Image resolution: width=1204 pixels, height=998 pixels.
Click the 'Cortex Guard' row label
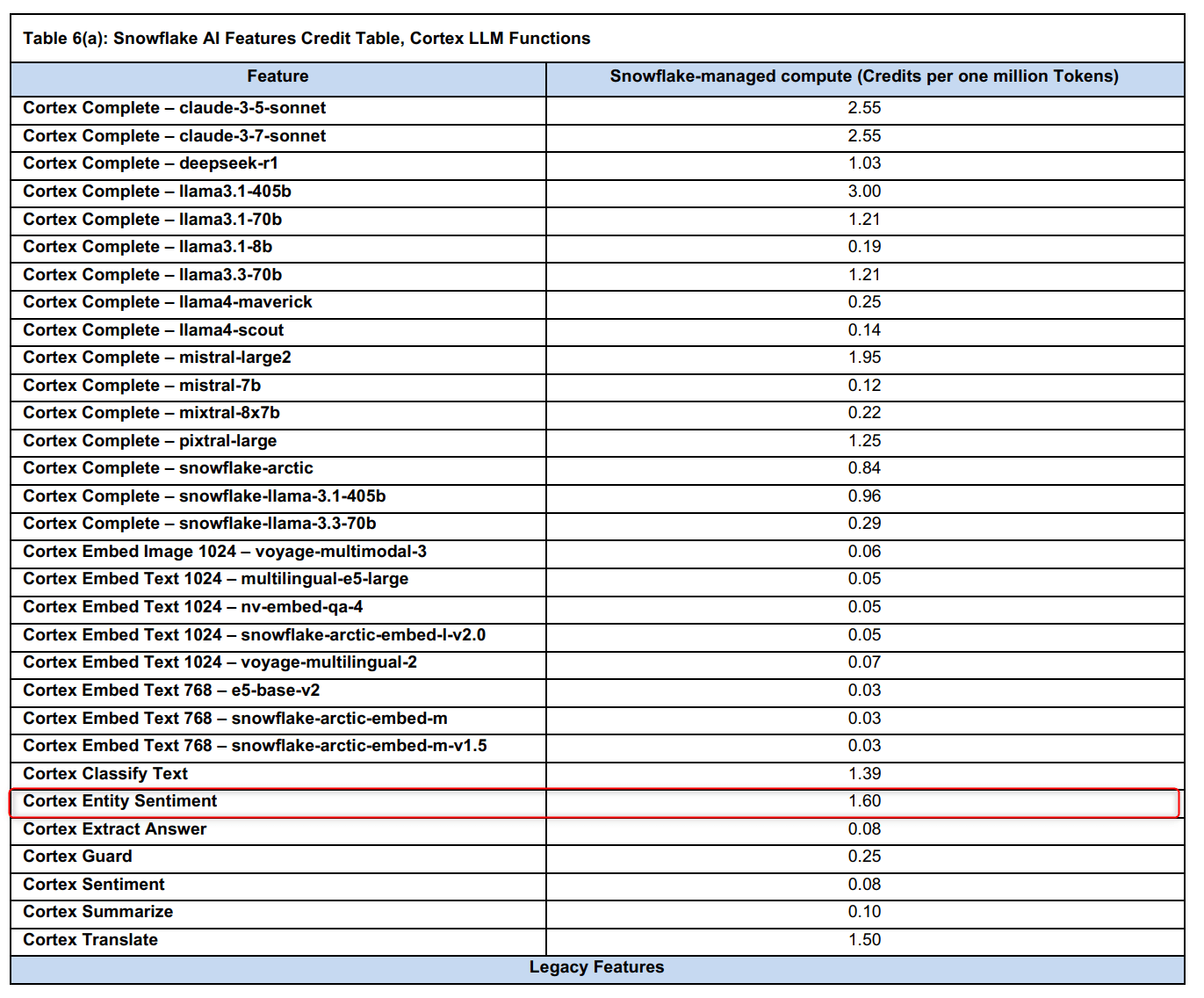pos(77,857)
